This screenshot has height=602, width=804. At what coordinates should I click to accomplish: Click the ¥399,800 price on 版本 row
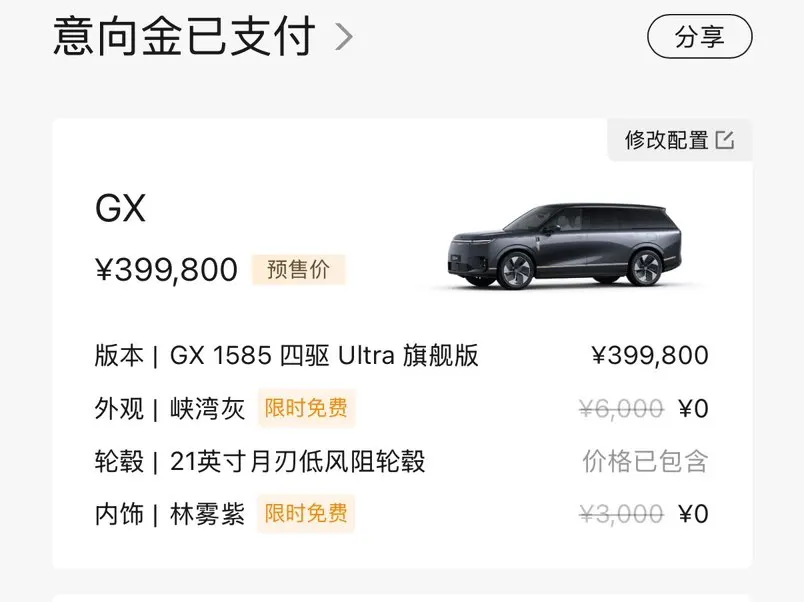(x=650, y=355)
